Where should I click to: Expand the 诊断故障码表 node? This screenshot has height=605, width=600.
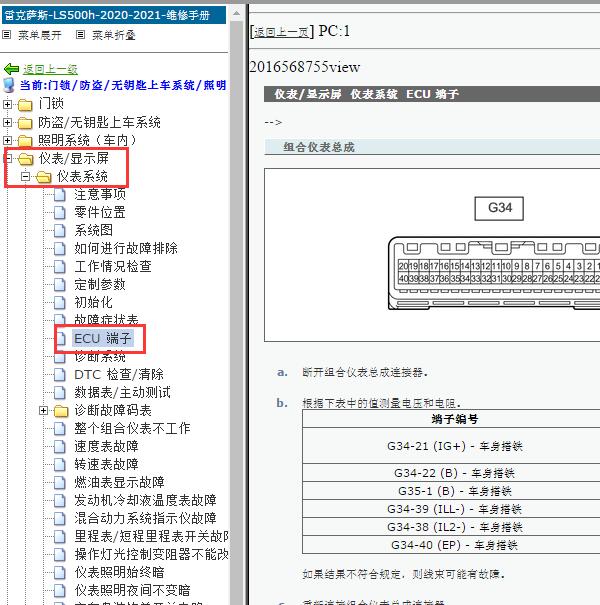(44, 411)
